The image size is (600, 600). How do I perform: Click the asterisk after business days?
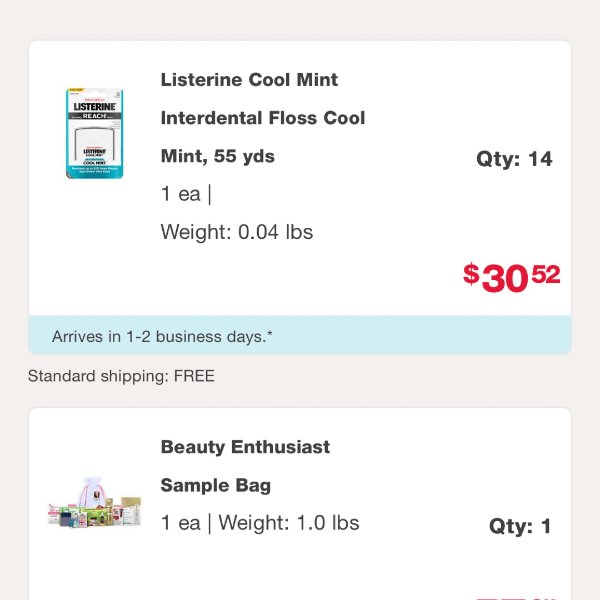[x=270, y=333]
